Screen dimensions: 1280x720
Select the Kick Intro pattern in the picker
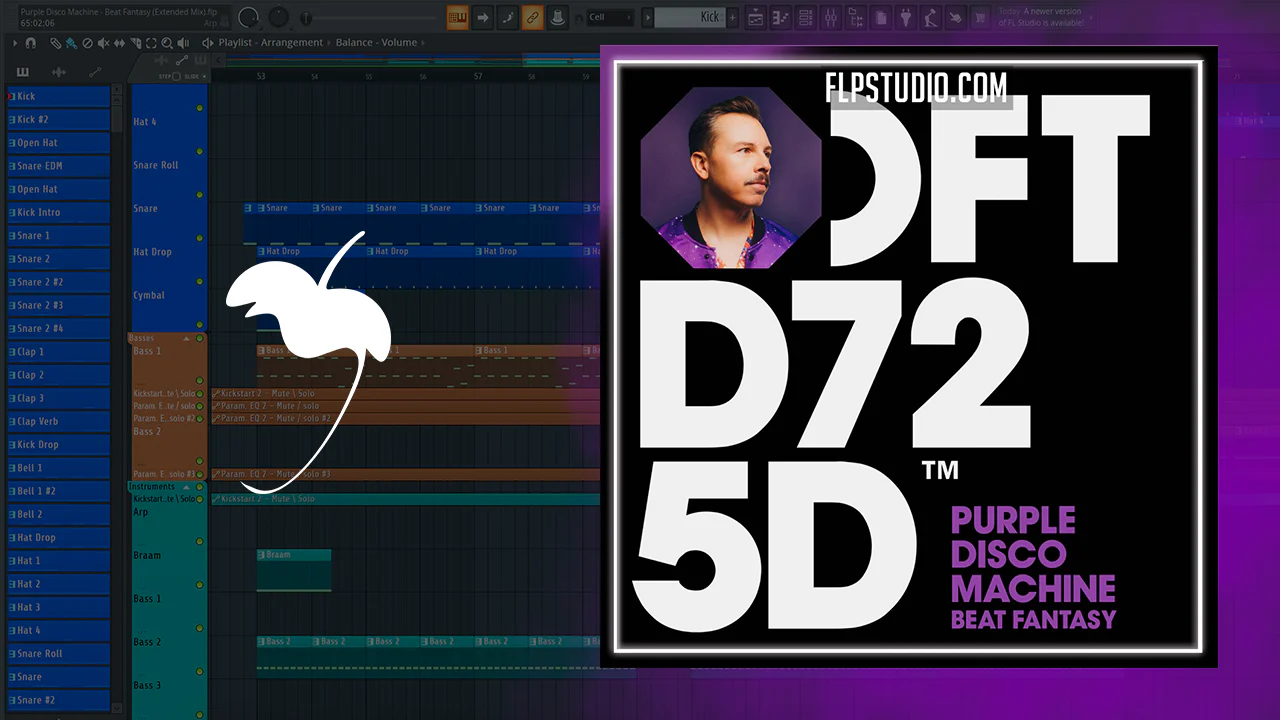click(58, 212)
